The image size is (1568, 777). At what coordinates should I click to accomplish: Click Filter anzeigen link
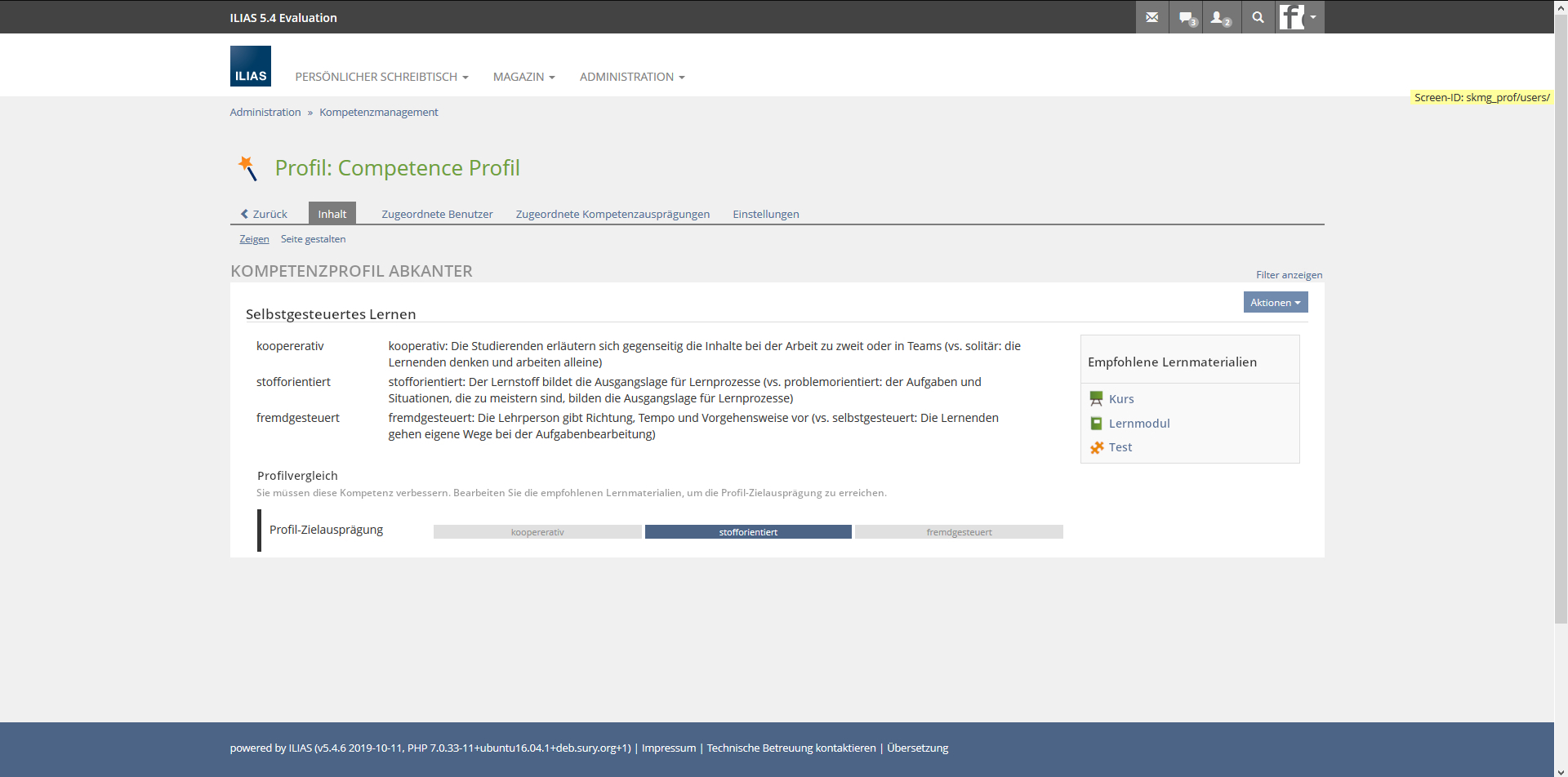click(1289, 275)
